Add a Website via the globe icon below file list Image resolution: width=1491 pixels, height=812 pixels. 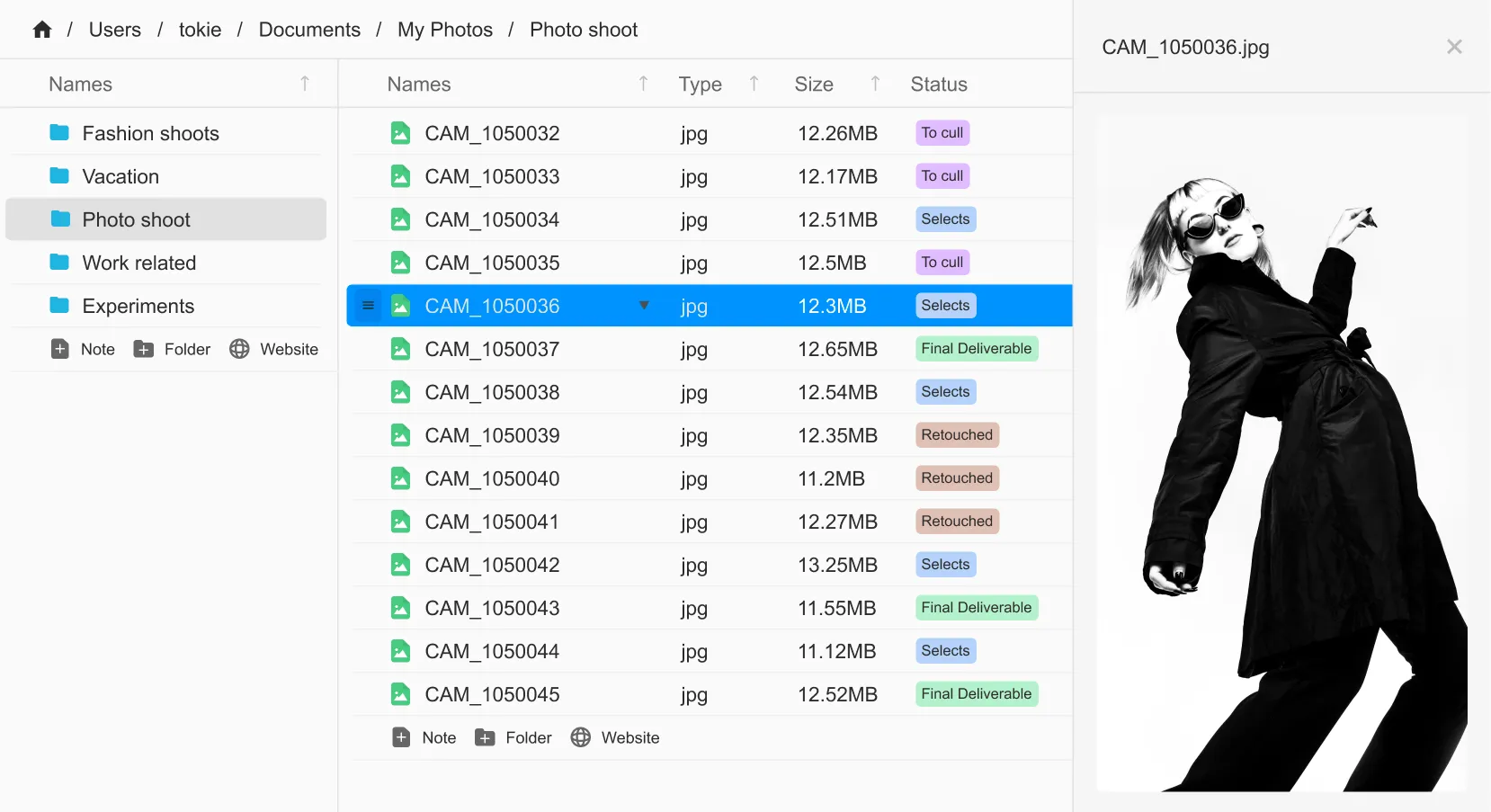581,737
